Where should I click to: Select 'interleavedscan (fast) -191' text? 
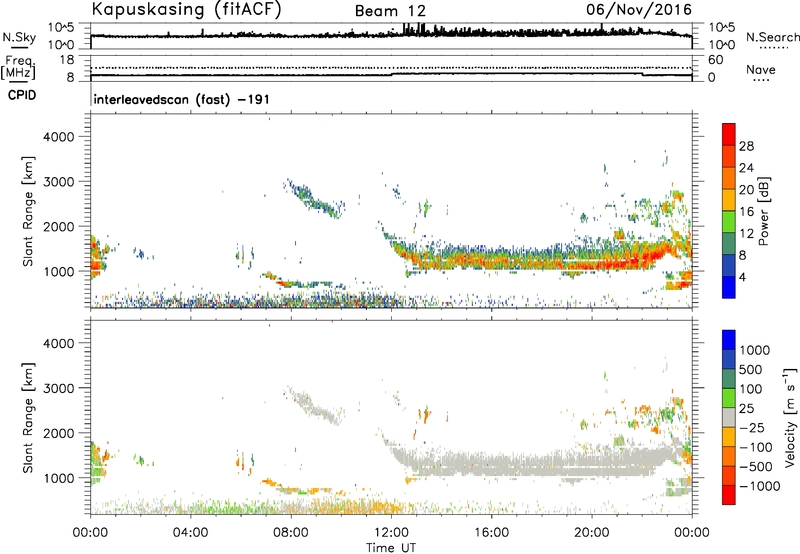click(x=182, y=99)
